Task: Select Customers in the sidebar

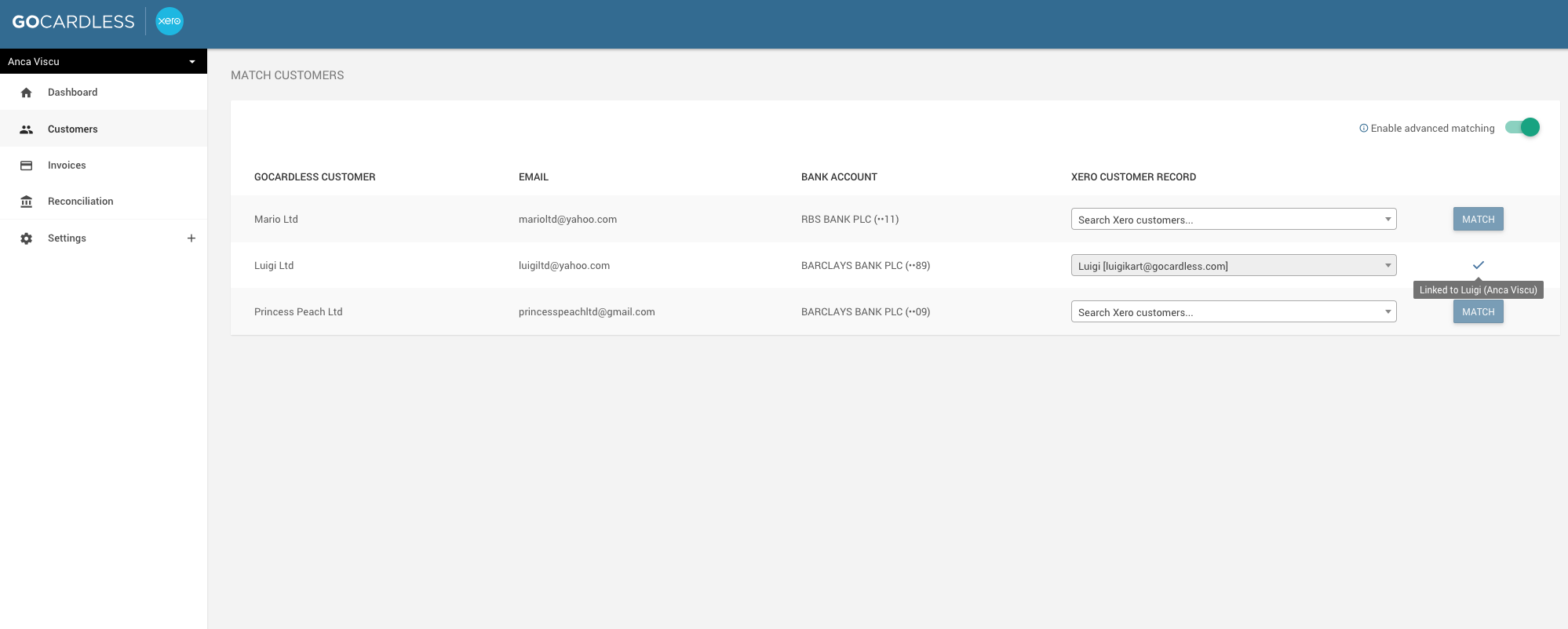Action: (104, 129)
